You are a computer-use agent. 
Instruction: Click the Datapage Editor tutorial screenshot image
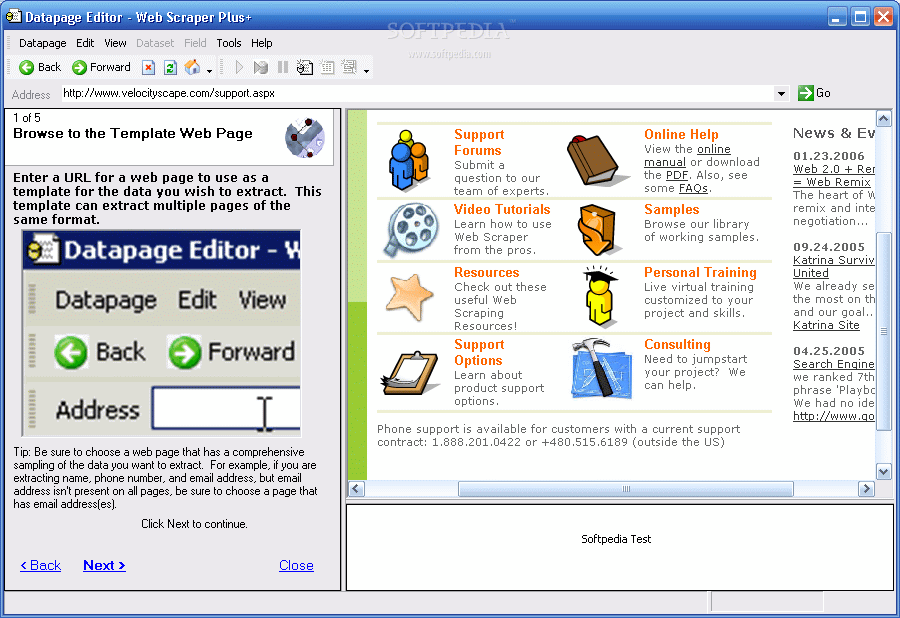161,333
